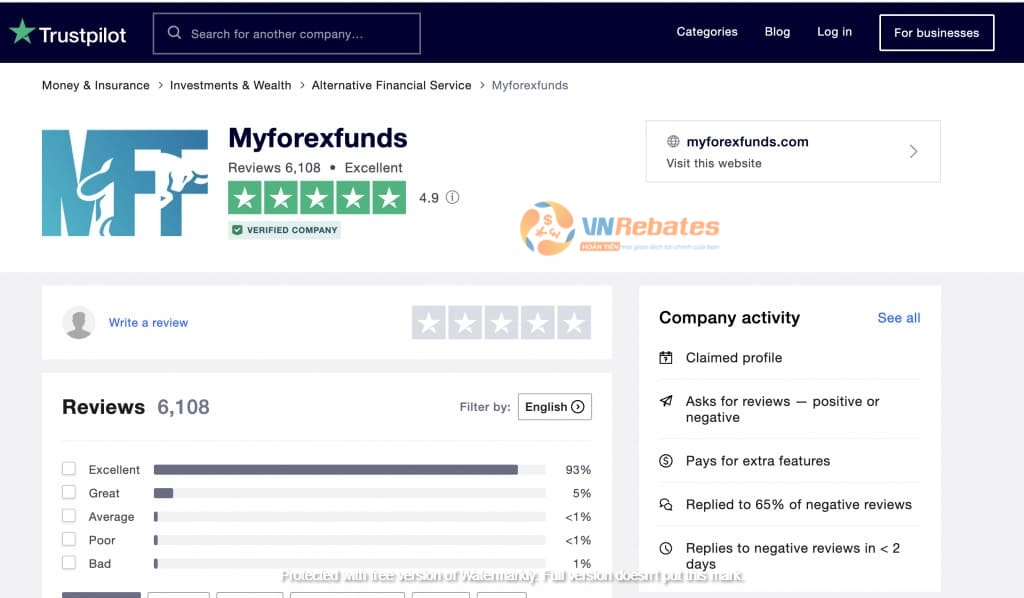1024x598 pixels.
Task: Click the For businesses button
Action: (x=936, y=33)
